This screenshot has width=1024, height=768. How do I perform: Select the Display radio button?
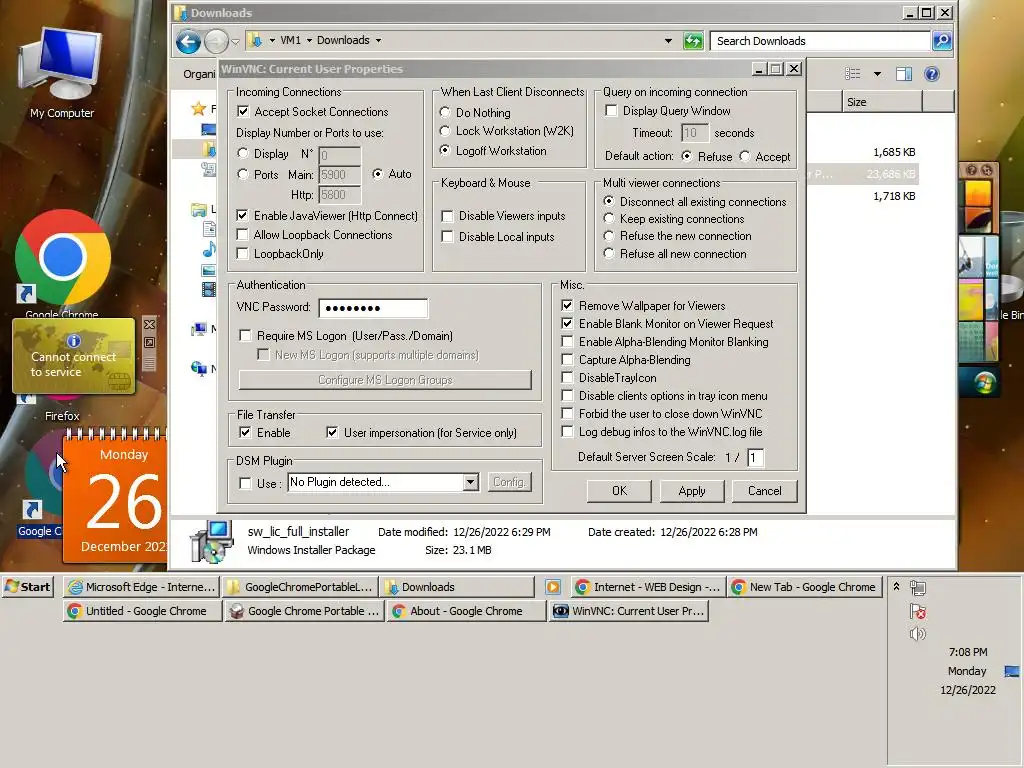(x=243, y=153)
